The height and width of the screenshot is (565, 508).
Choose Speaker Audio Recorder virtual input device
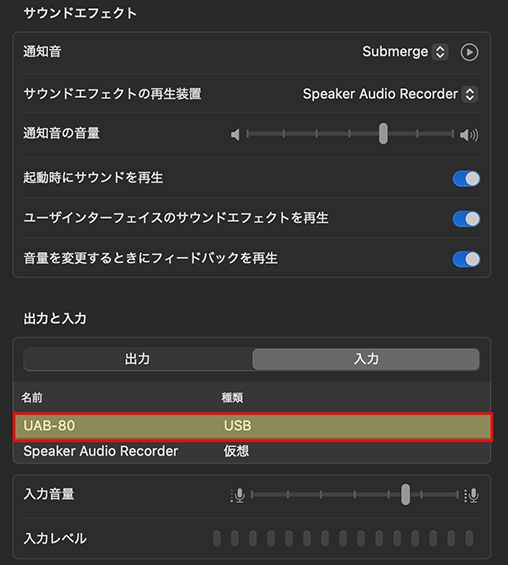click(x=252, y=451)
